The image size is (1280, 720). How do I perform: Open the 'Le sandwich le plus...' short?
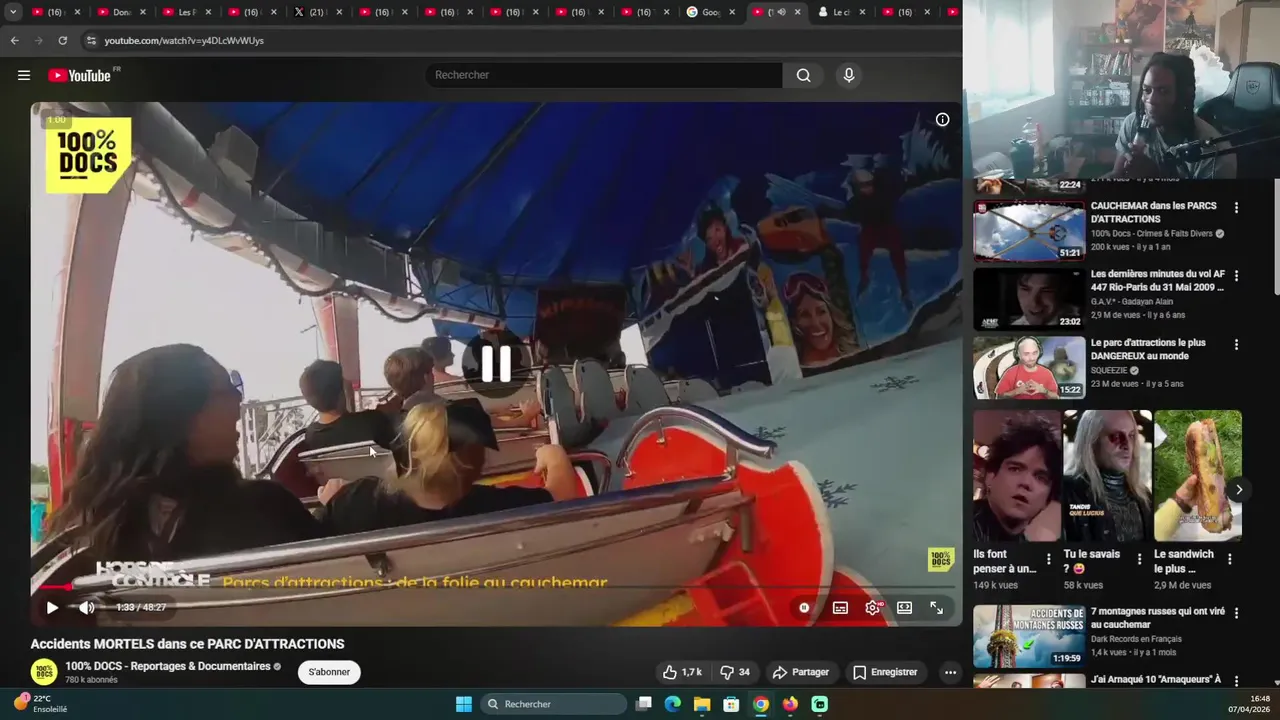1198,476
